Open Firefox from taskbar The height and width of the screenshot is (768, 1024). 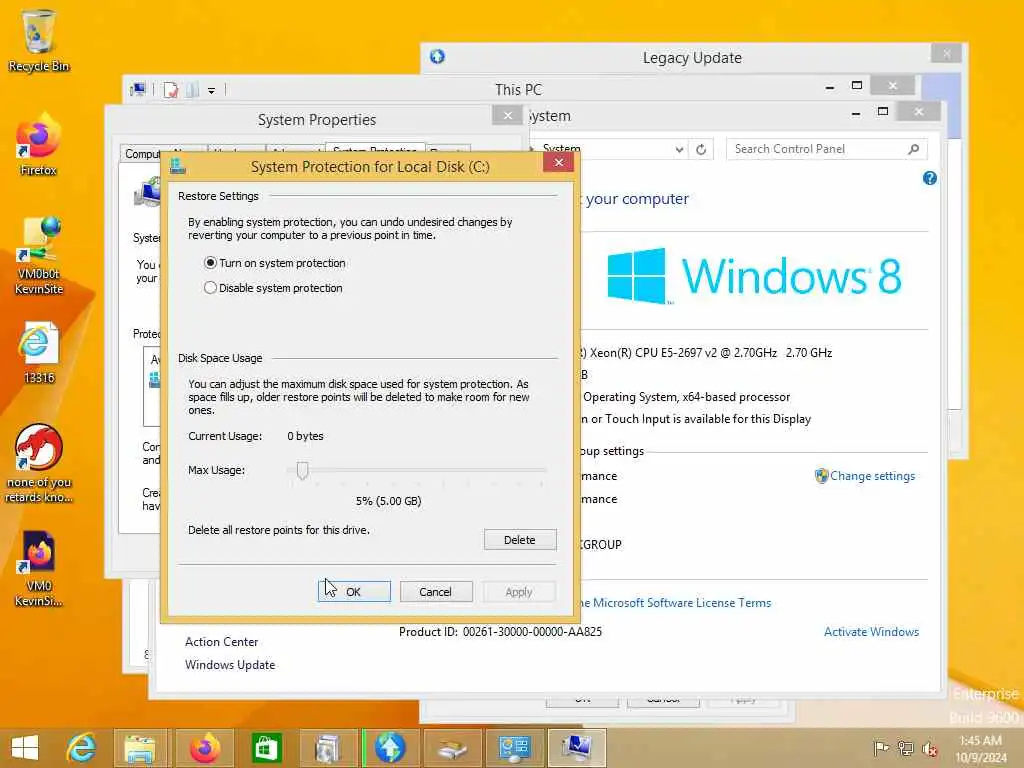click(204, 748)
